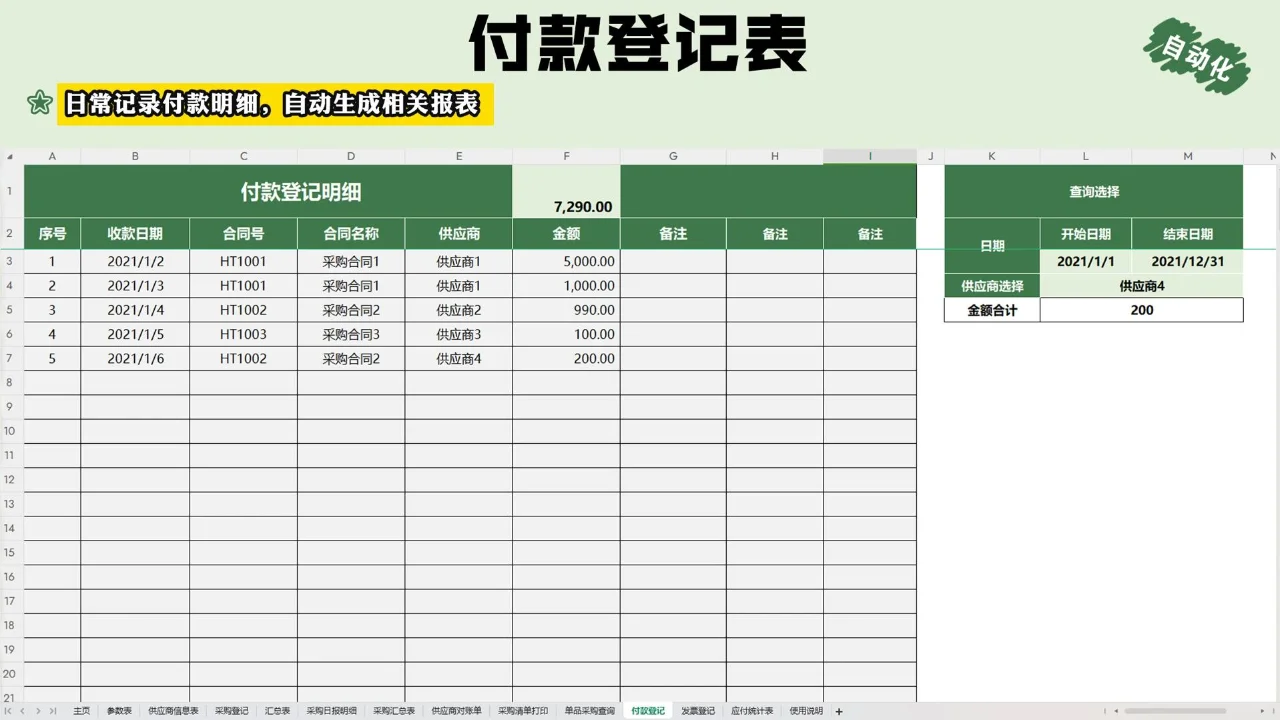Switch to the 主页 sheet tab

[x=81, y=710]
